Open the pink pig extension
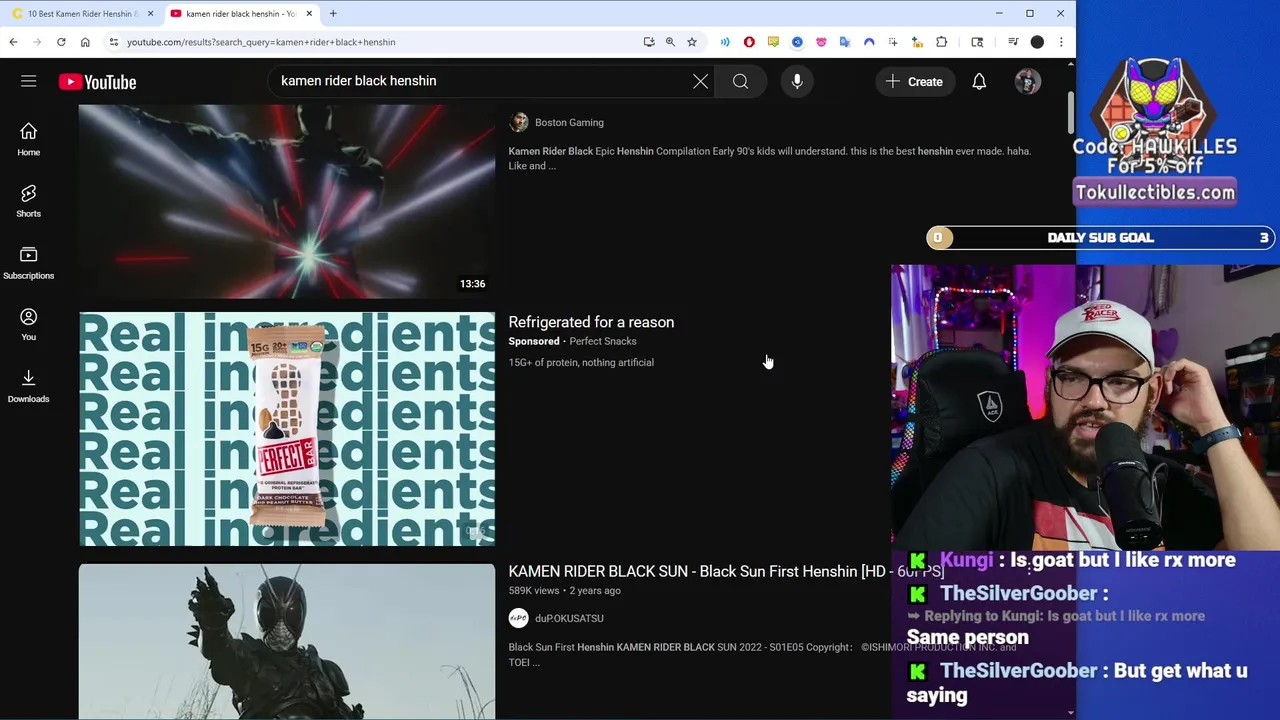This screenshot has height=720, width=1280. click(821, 42)
